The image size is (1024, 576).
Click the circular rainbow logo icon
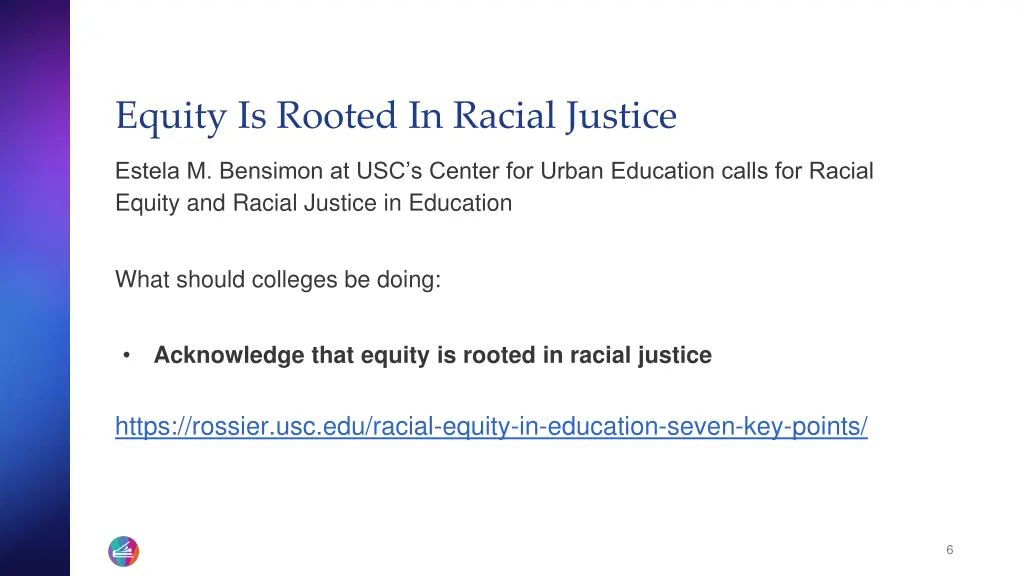pos(123,550)
